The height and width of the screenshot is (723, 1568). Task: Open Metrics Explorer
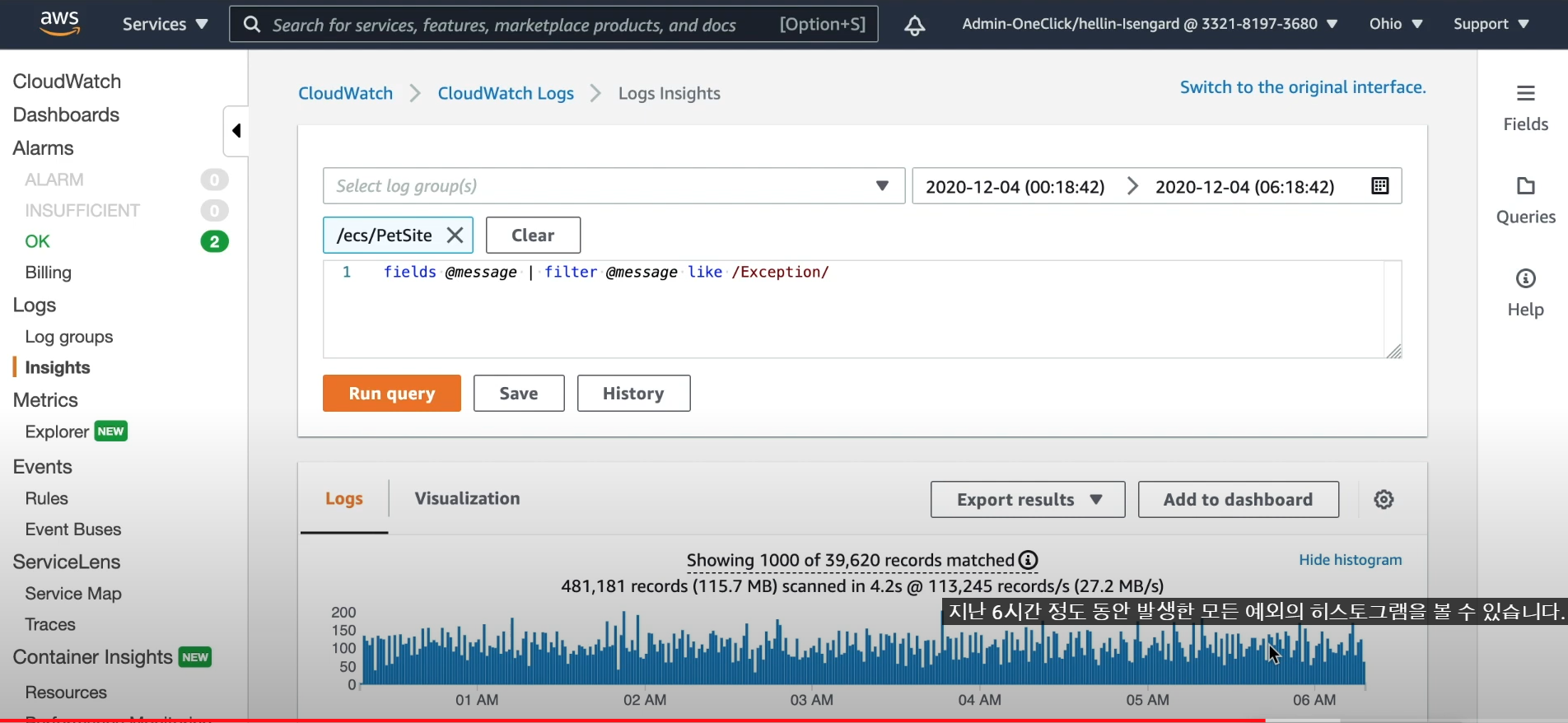click(x=57, y=432)
